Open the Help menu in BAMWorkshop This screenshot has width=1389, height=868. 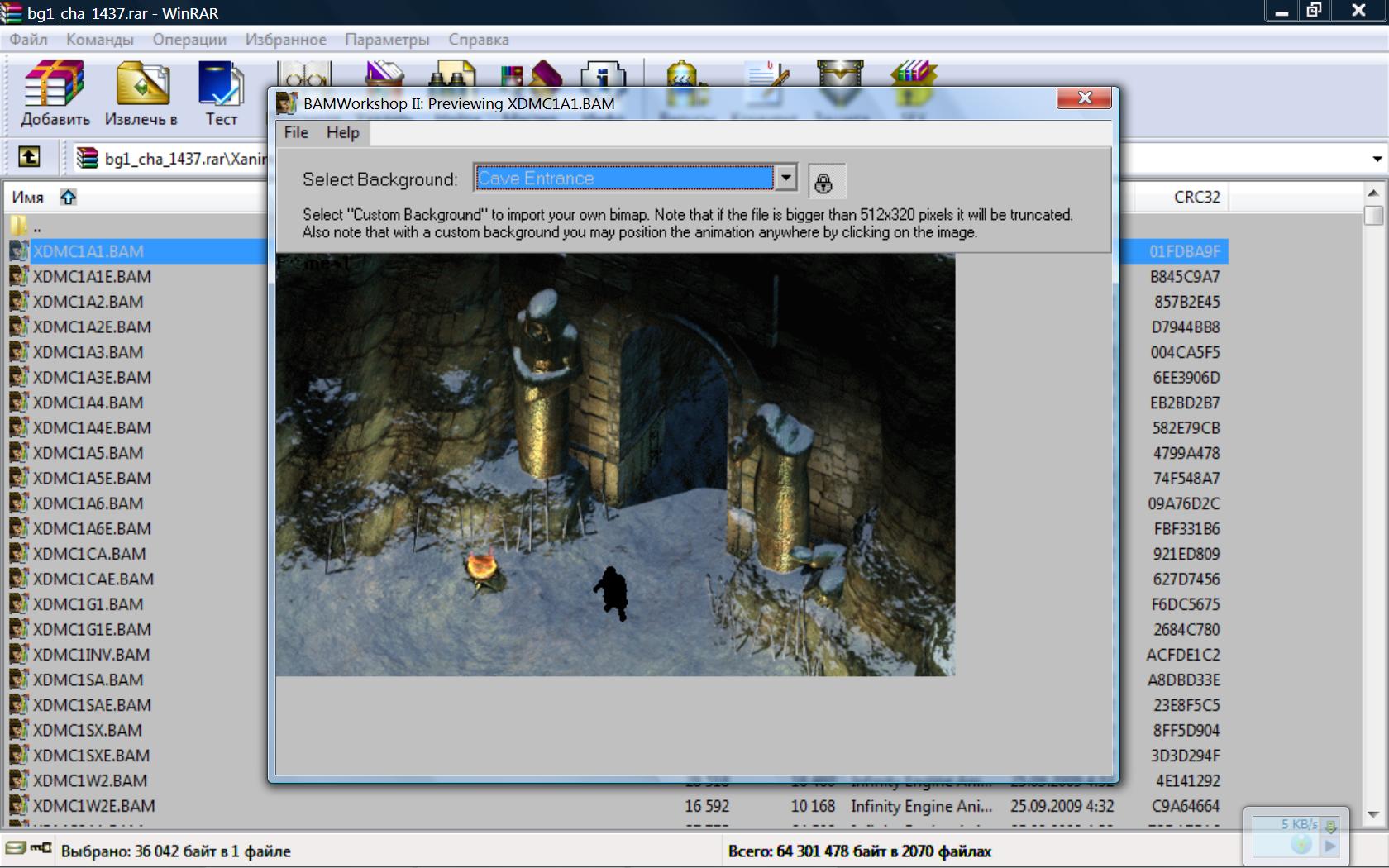tap(342, 132)
